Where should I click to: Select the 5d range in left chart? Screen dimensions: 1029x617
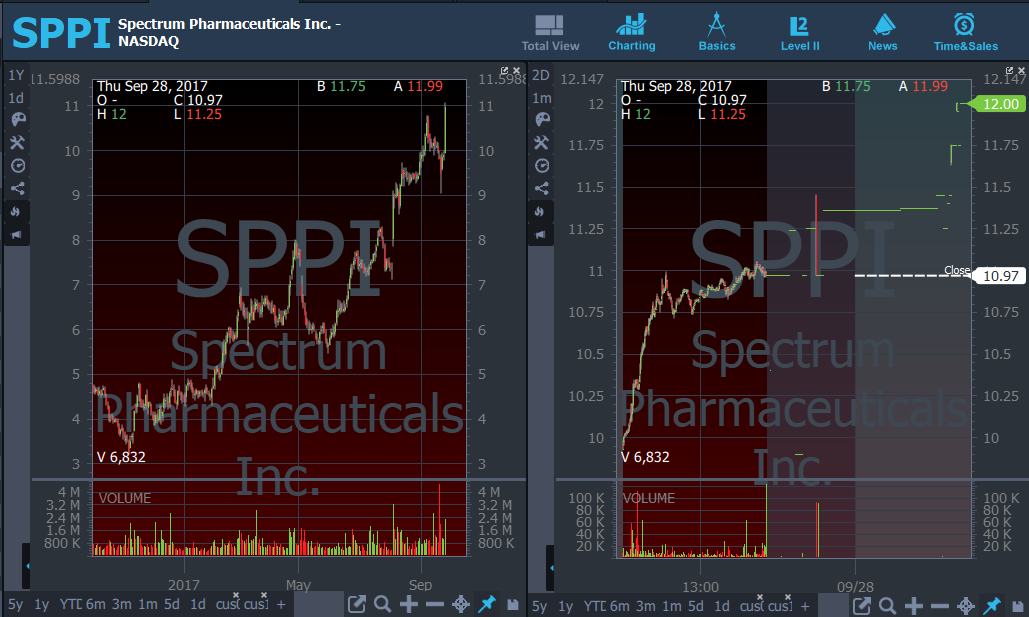click(x=172, y=605)
